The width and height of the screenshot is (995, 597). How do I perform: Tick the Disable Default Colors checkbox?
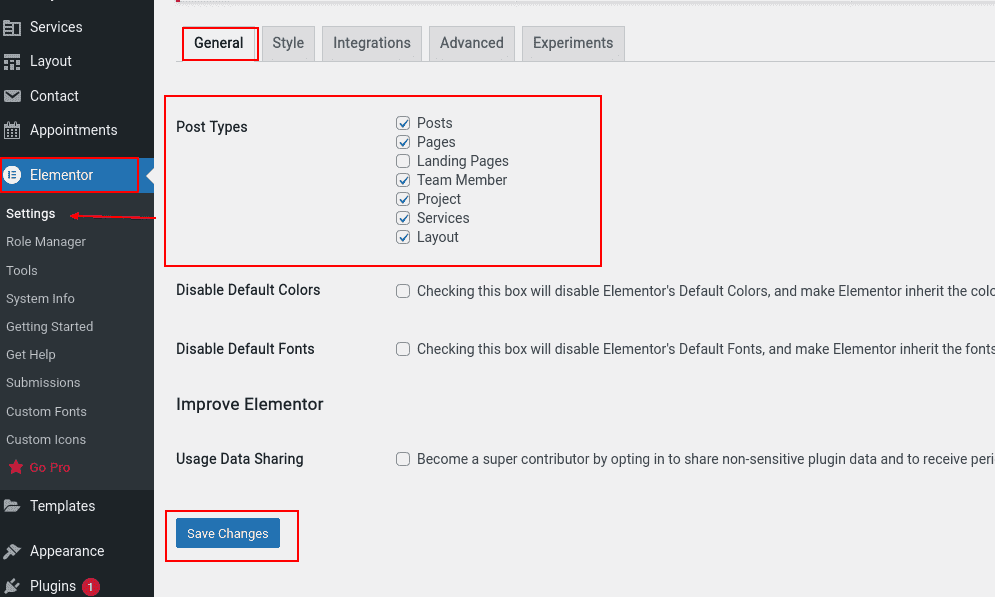(403, 291)
